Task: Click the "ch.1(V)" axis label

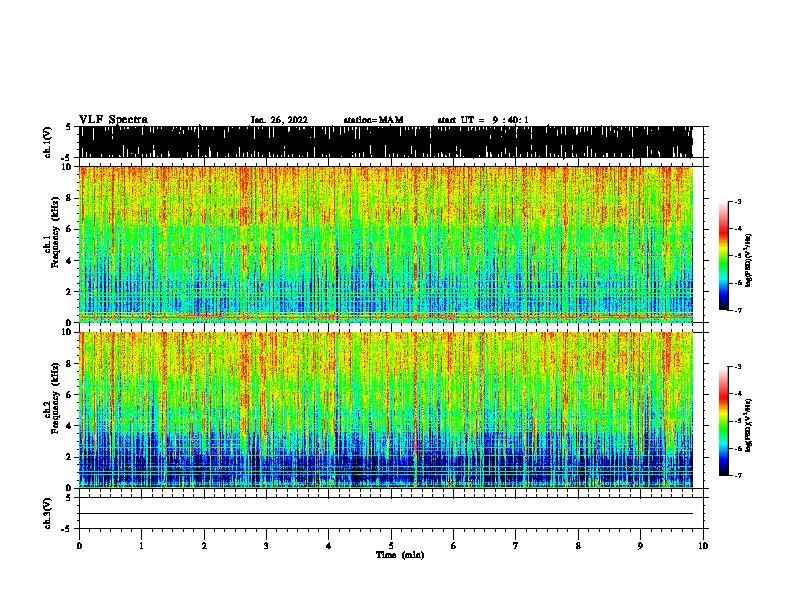Action: tap(48, 142)
